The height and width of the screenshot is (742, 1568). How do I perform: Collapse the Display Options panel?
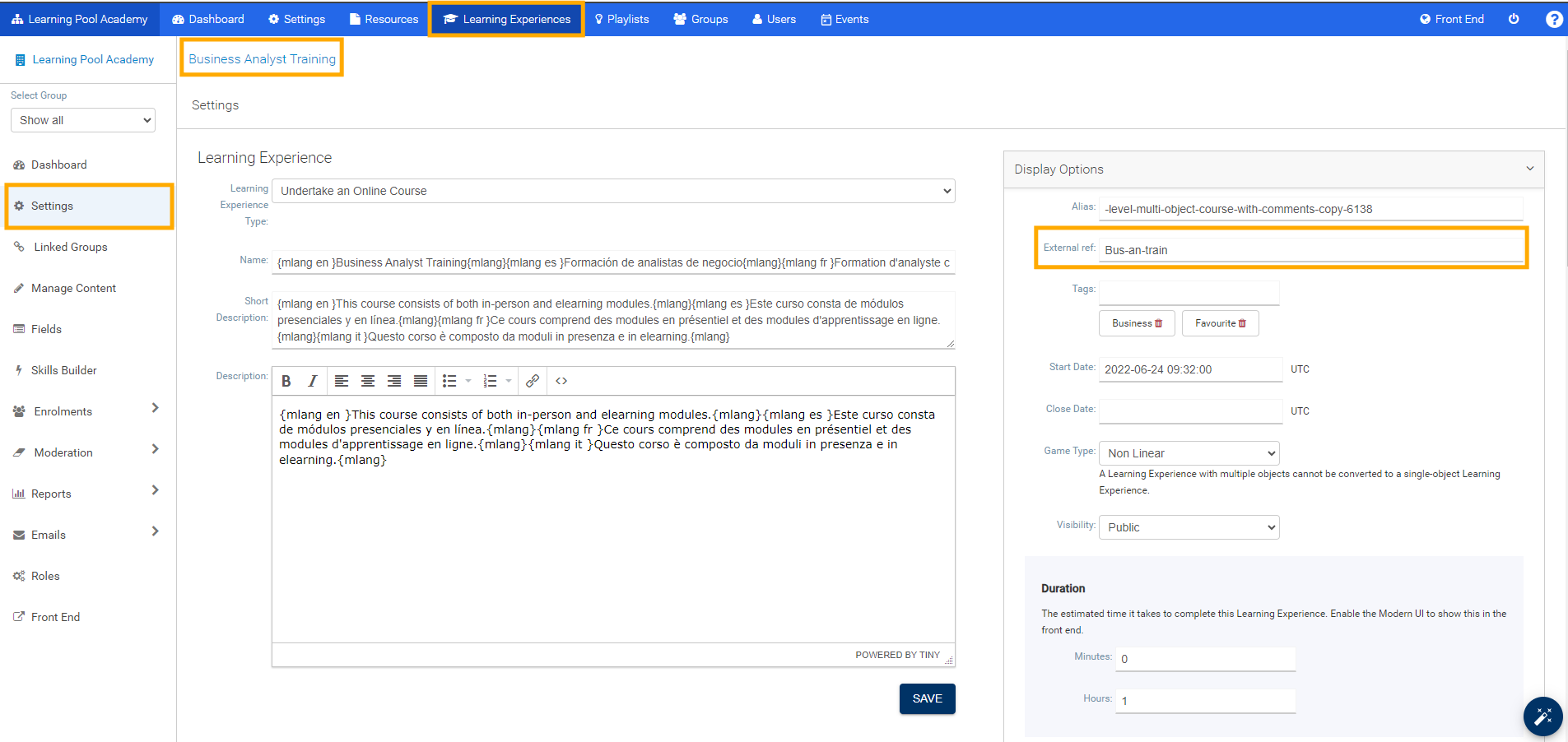coord(1528,169)
